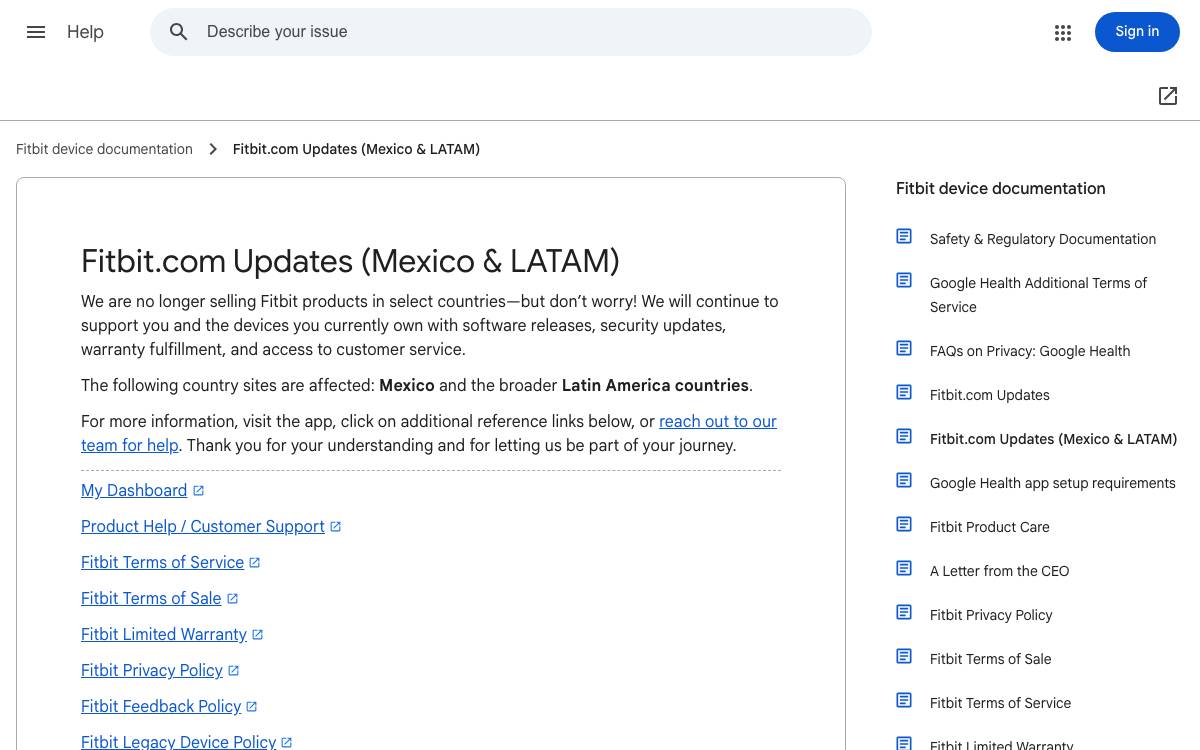This screenshot has width=1200, height=750.
Task: Open Fitbit Terms of Service article link
Action: pos(162,562)
